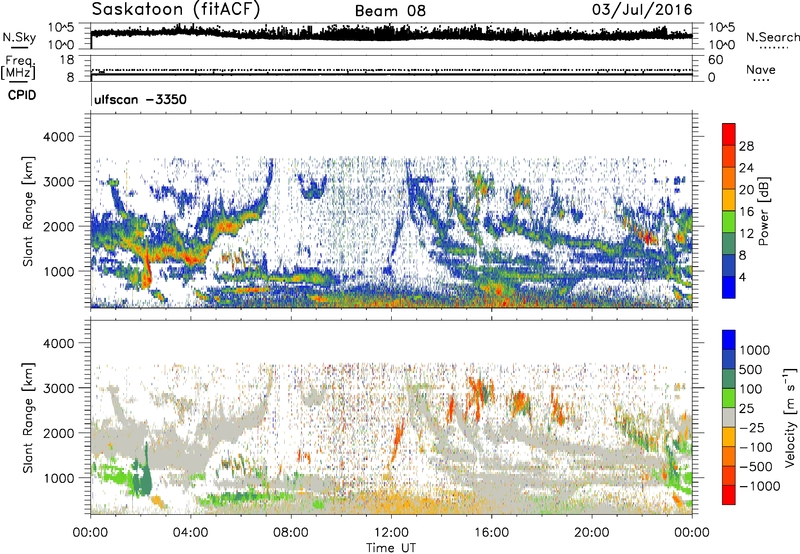Screen dimensions: 800x554
Task: Click the "Saskatoon (fitACF)" plot title
Action: point(176,10)
